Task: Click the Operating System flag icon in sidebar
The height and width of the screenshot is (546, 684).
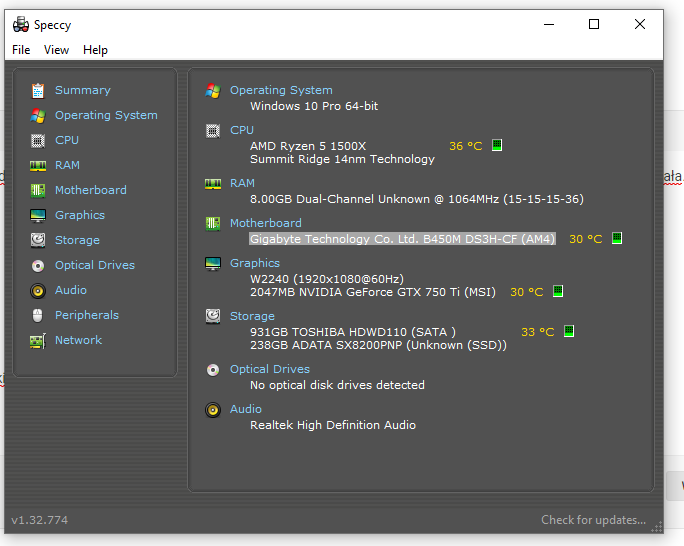Action: [x=38, y=116]
